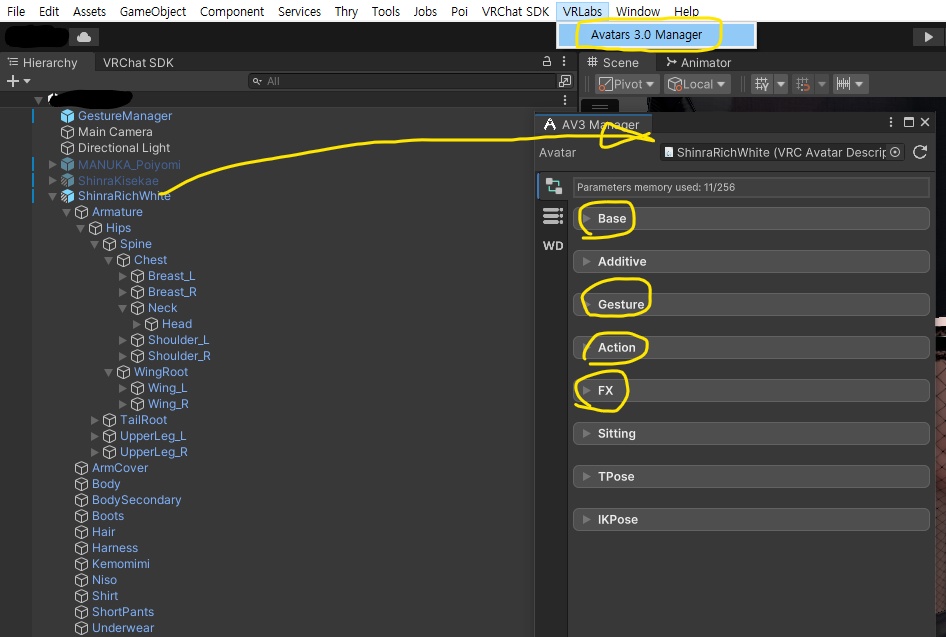The image size is (946, 637).
Task: Expand the Action layer foldout
Action: pyautogui.click(x=586, y=347)
